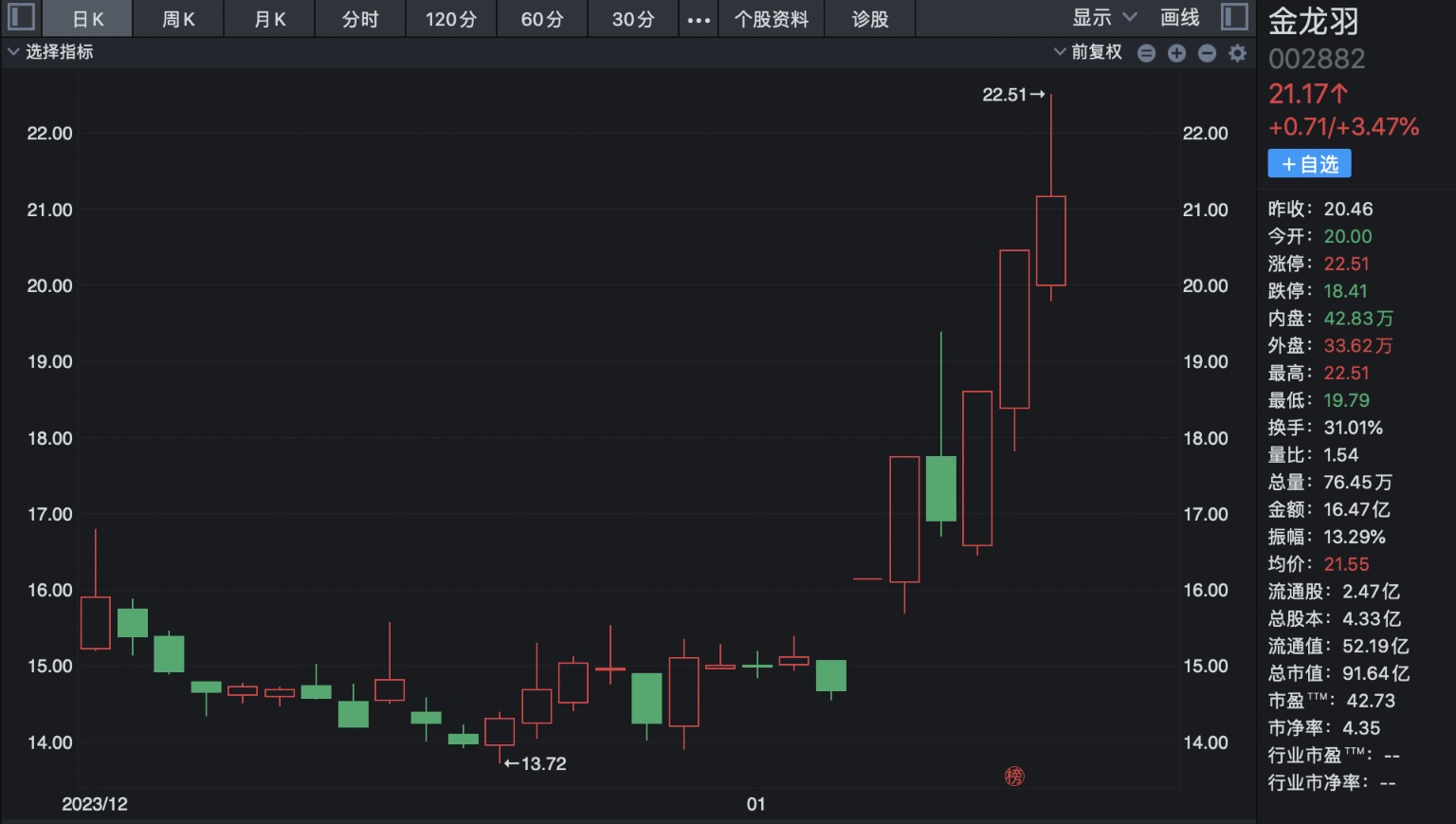Expand the 显示 display dropdown
Image resolution: width=1456 pixels, height=824 pixels.
(1103, 18)
